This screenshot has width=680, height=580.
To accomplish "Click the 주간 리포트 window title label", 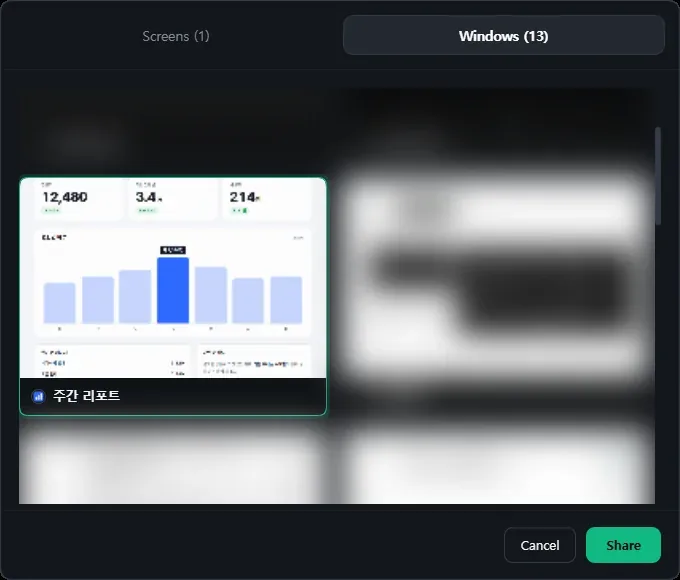I will tap(86, 396).
